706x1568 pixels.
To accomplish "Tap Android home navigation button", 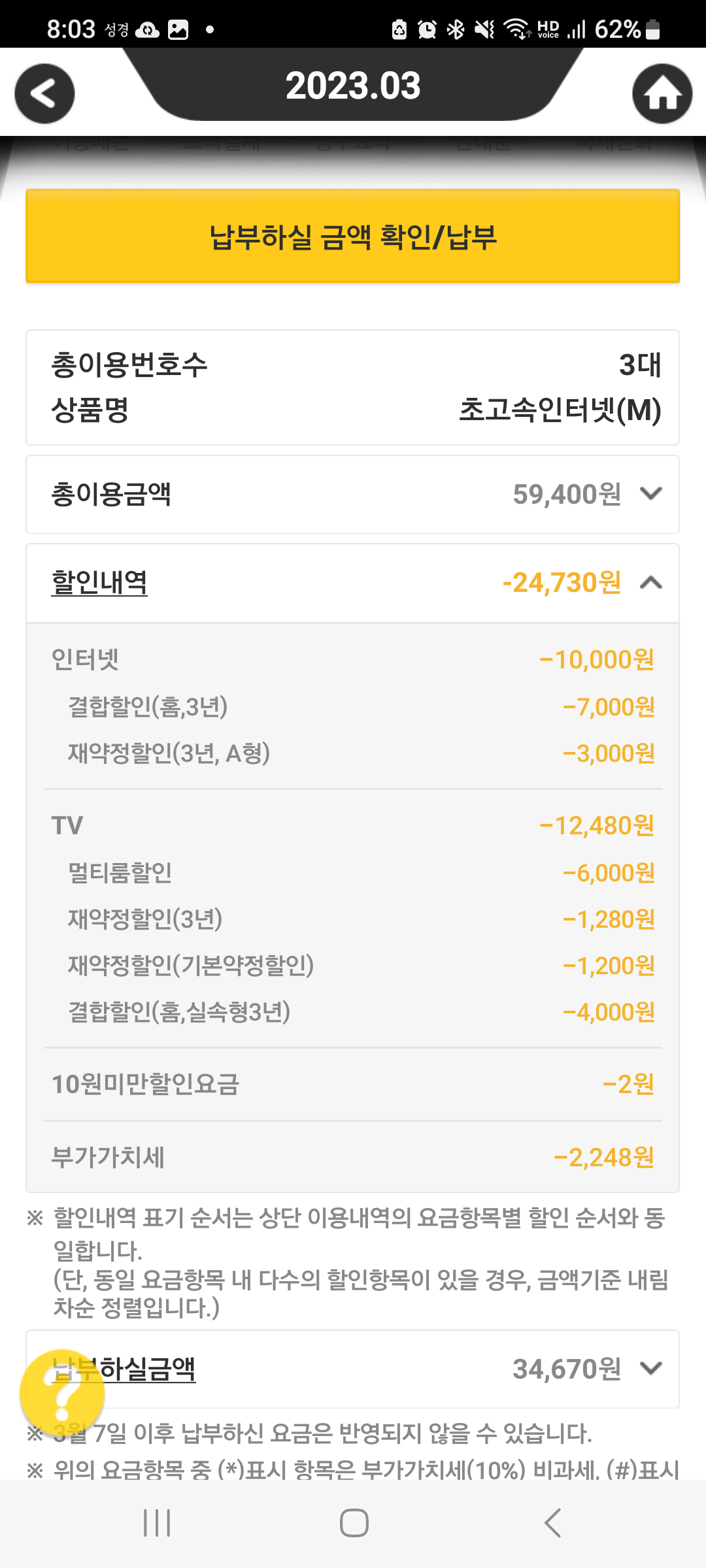I will coord(354,1523).
